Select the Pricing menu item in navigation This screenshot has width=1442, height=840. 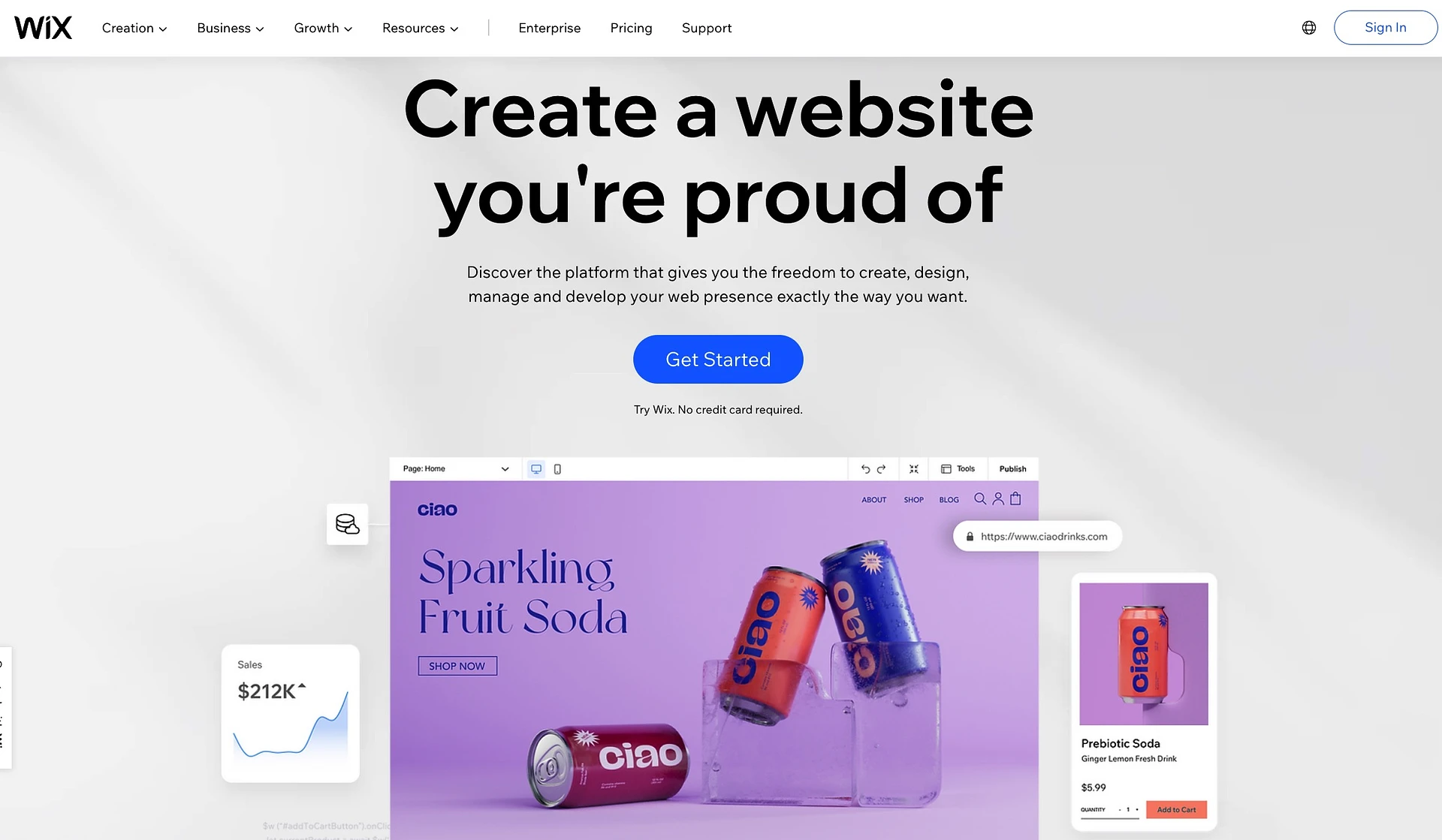[631, 27]
